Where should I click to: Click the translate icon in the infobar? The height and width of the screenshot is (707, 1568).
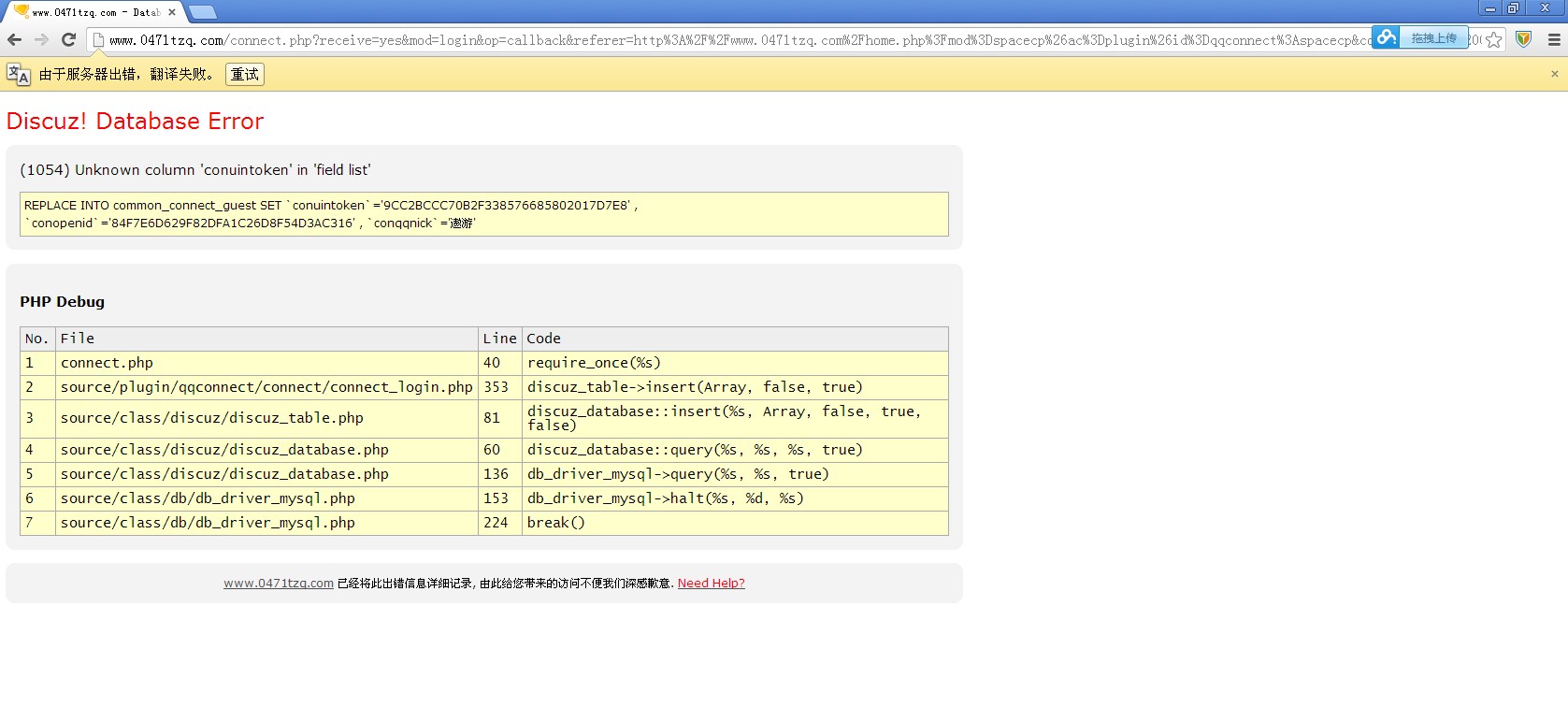18,74
